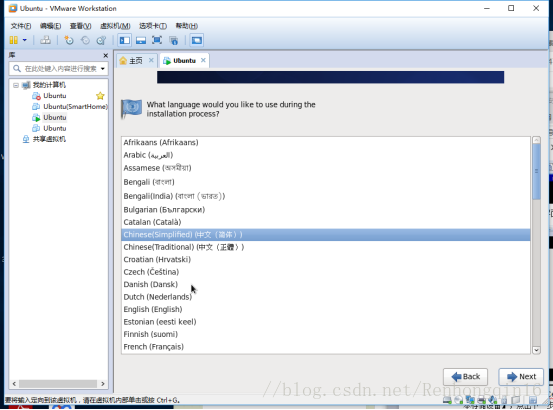553x410 pixels.
Task: Click language list scroll up arrow
Action: [x=536, y=140]
